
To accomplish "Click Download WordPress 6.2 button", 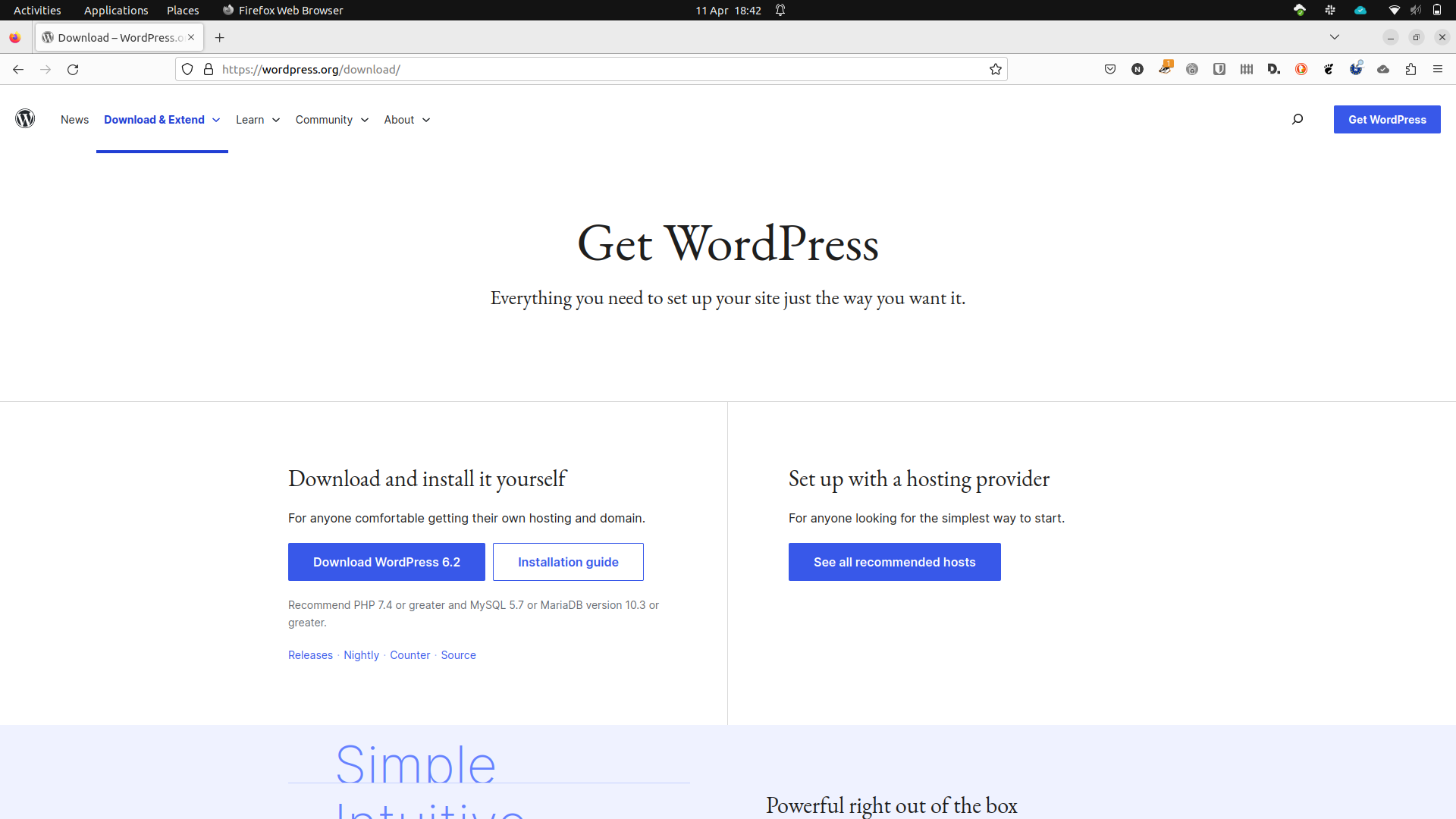I will click(x=387, y=562).
